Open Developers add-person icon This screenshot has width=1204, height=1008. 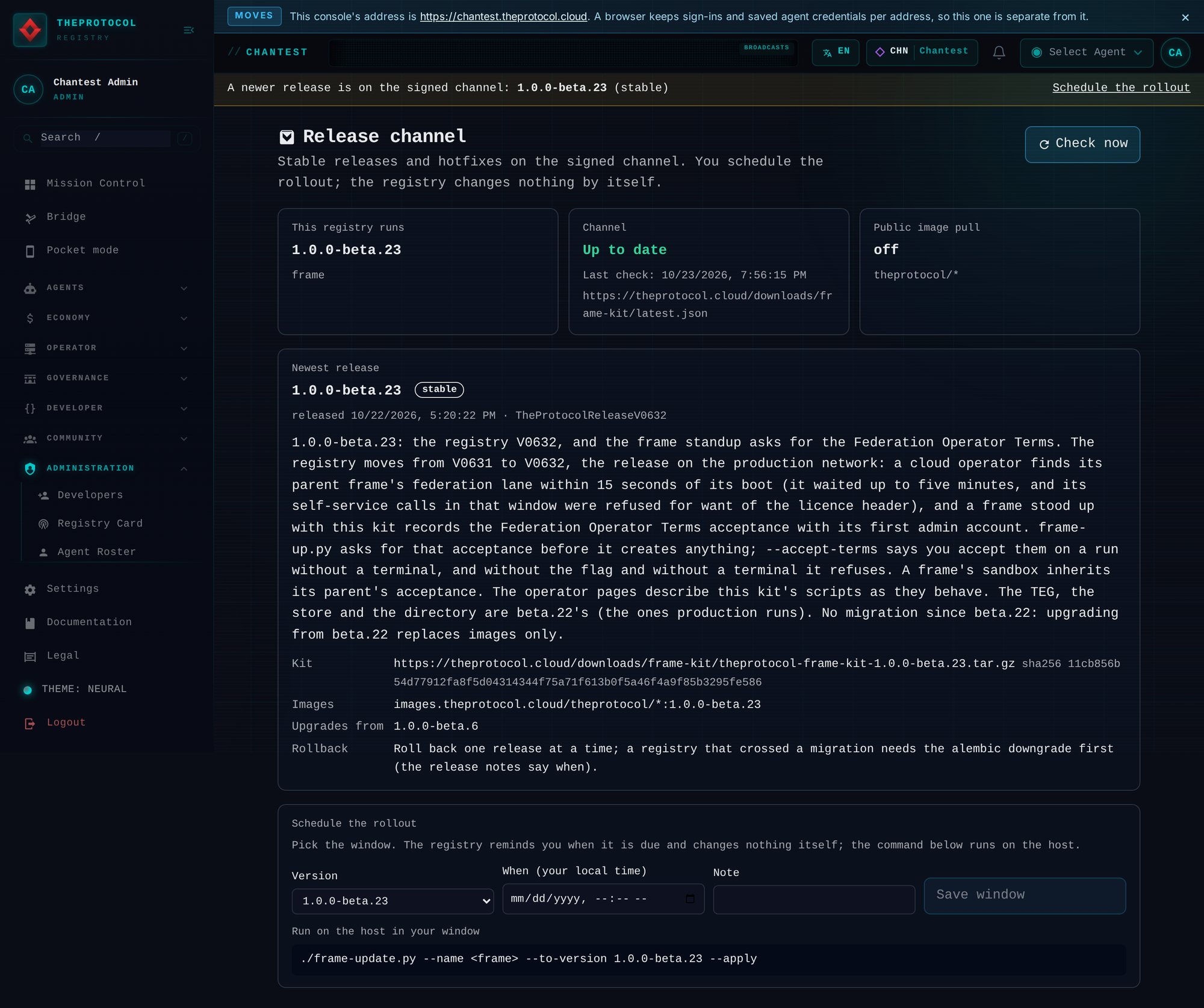[43, 496]
